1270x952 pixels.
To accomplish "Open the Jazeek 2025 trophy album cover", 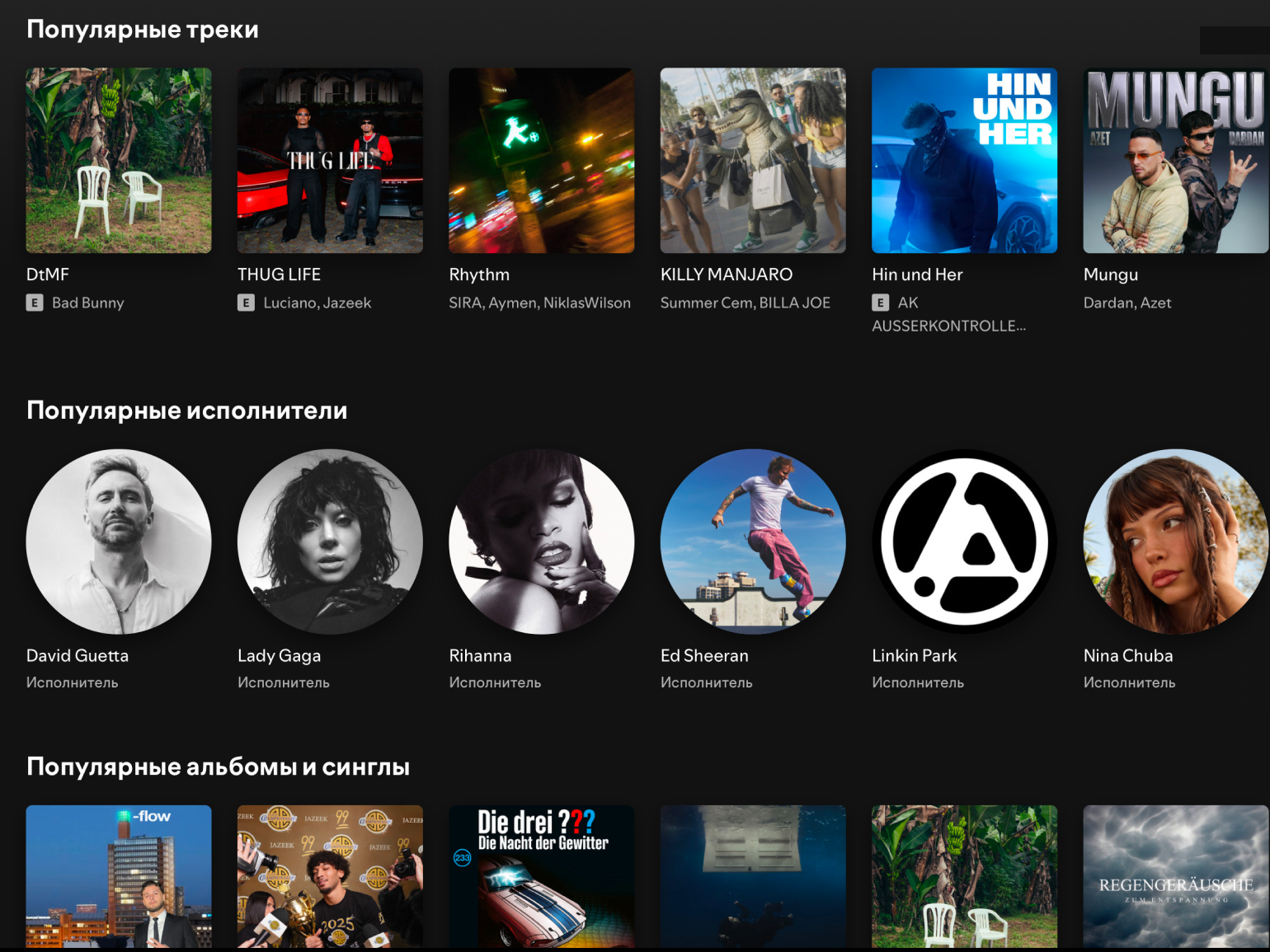I will (330, 877).
